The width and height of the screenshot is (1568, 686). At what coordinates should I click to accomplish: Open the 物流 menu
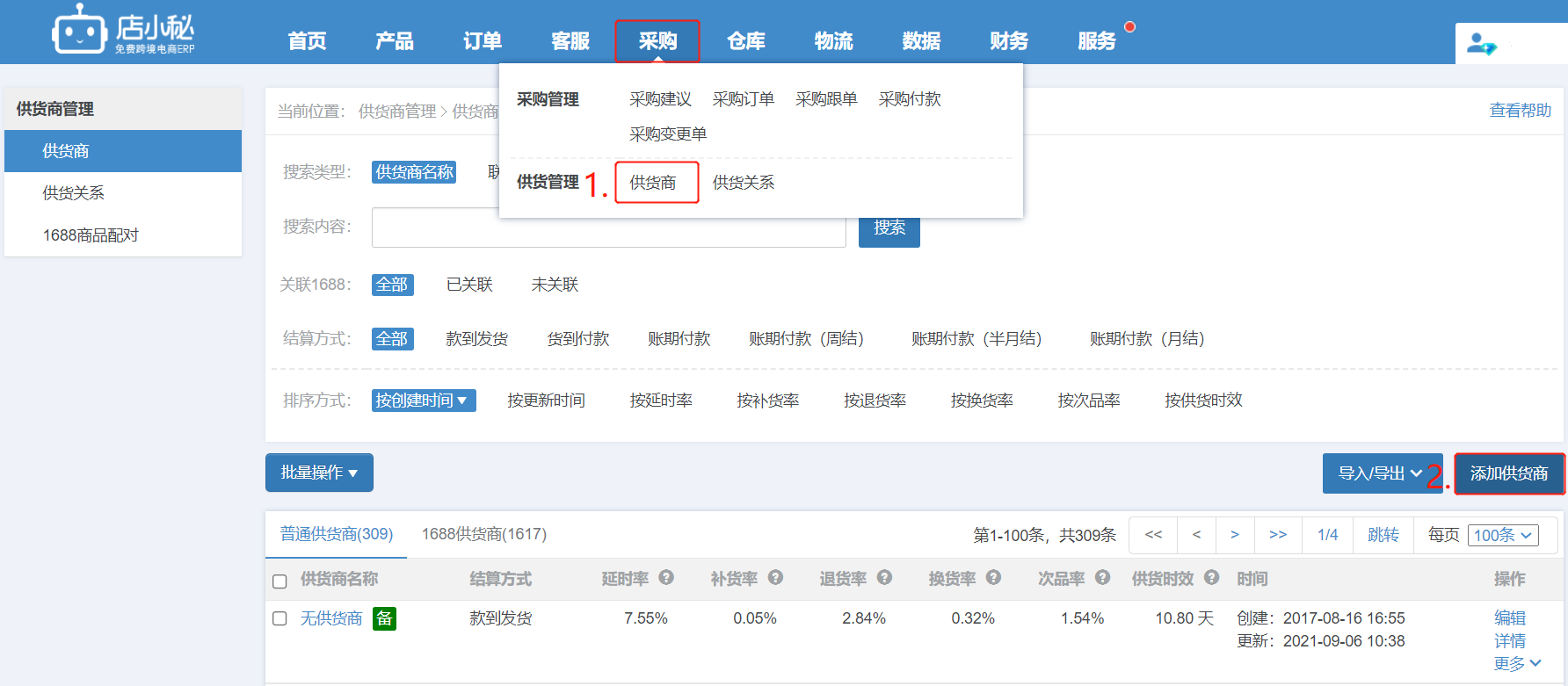(834, 41)
